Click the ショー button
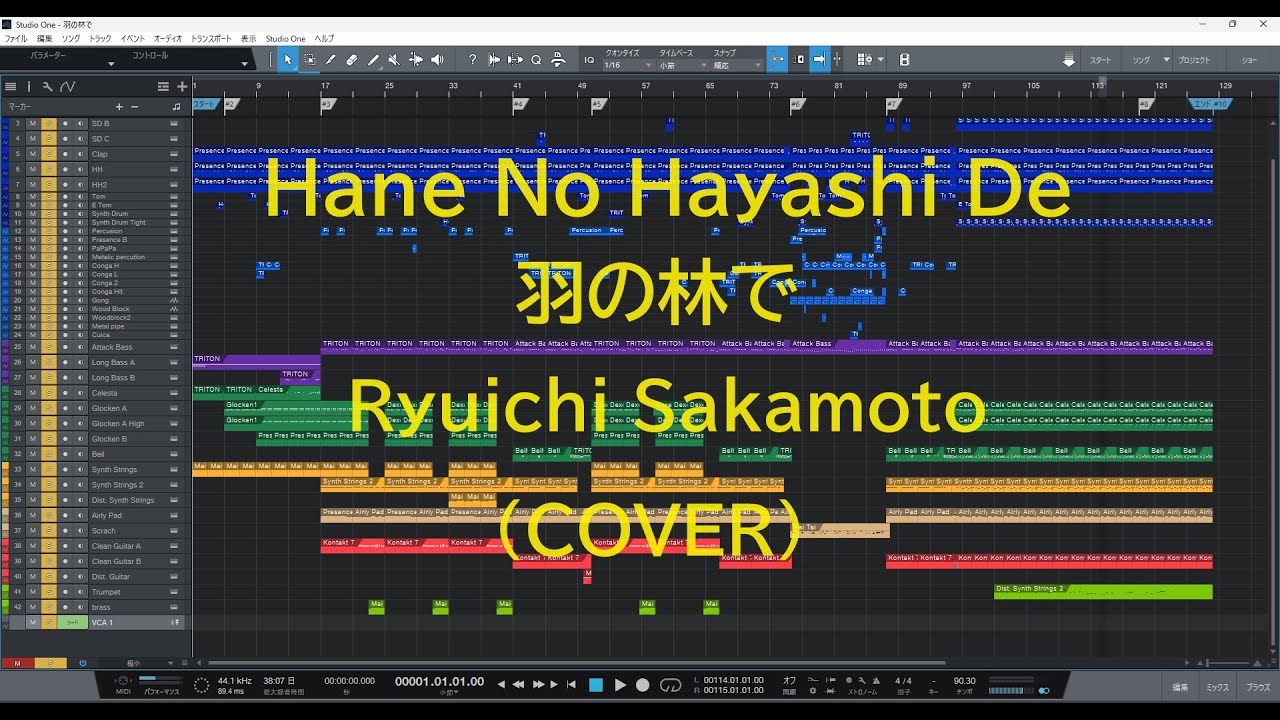Viewport: 1280px width, 720px height. coord(1250,60)
